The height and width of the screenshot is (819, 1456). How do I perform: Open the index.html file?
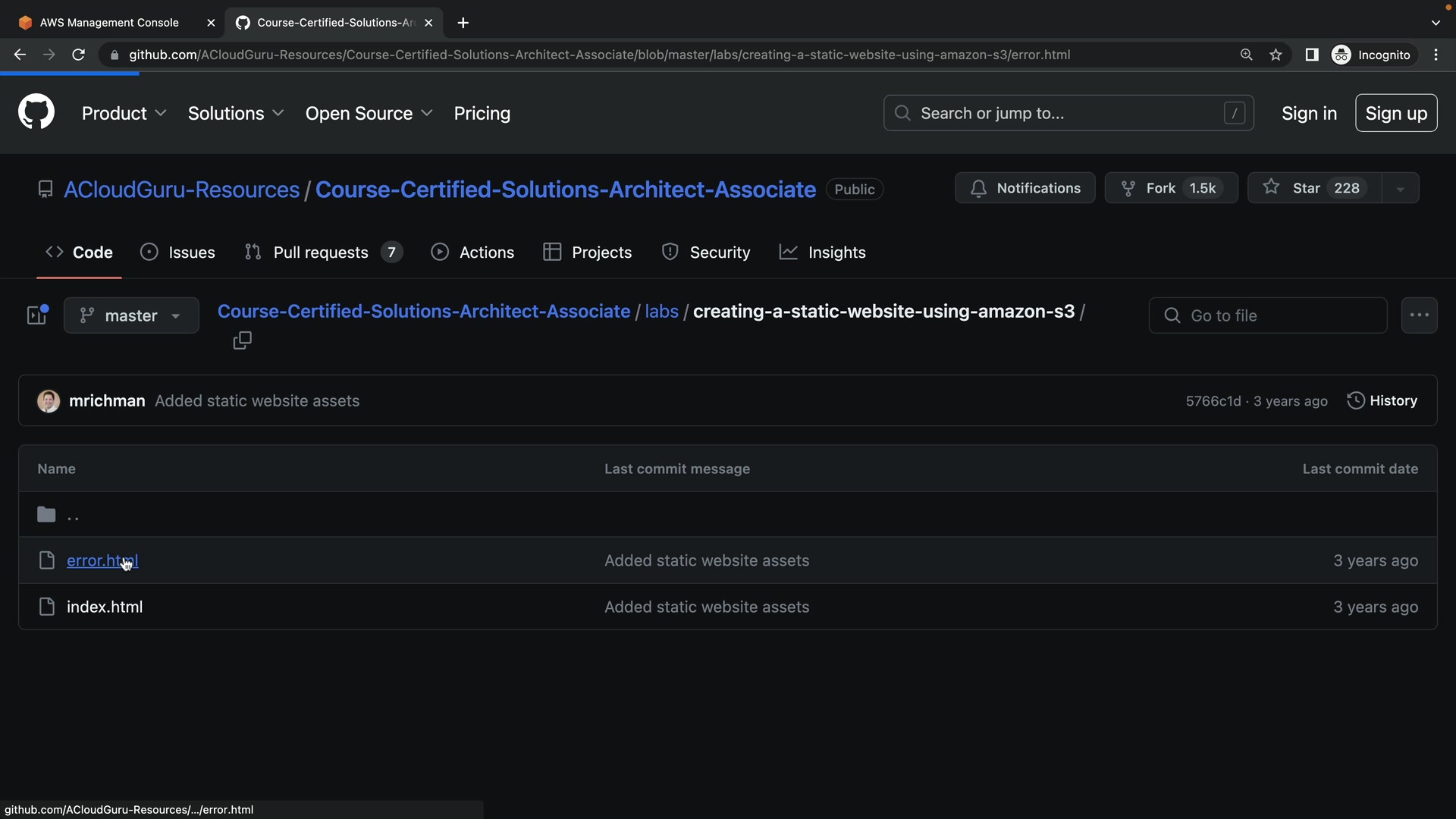105,607
